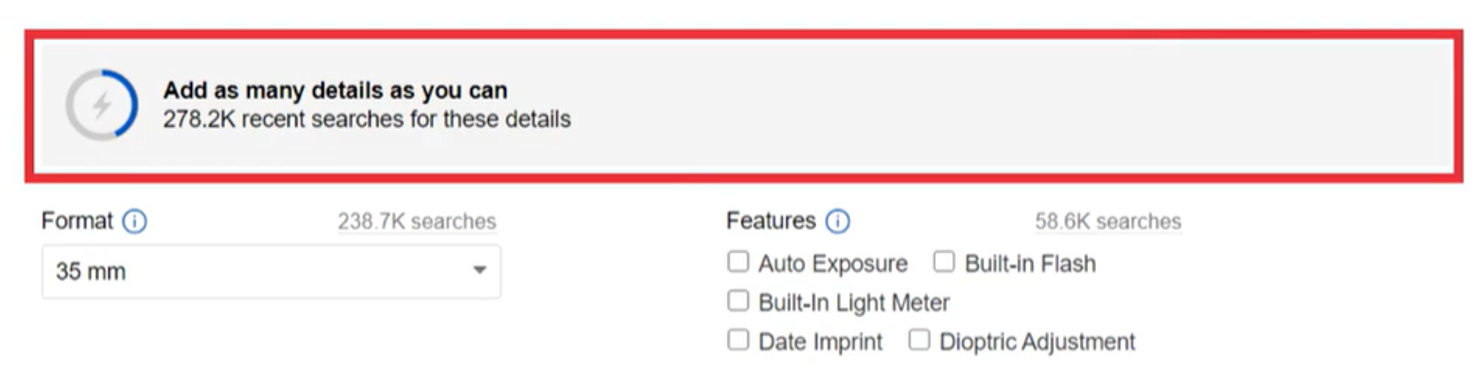Tick the Built-in Flash checkbox
The width and height of the screenshot is (1484, 367).
pos(944,262)
